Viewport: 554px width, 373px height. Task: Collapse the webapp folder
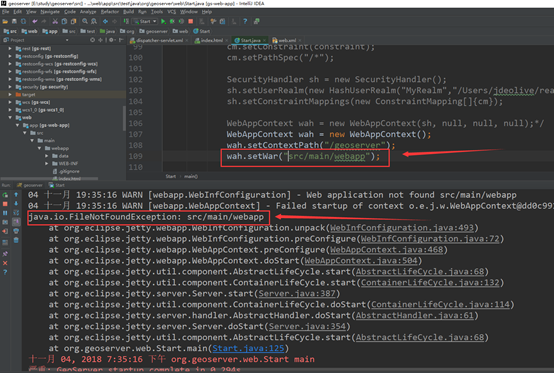point(40,148)
